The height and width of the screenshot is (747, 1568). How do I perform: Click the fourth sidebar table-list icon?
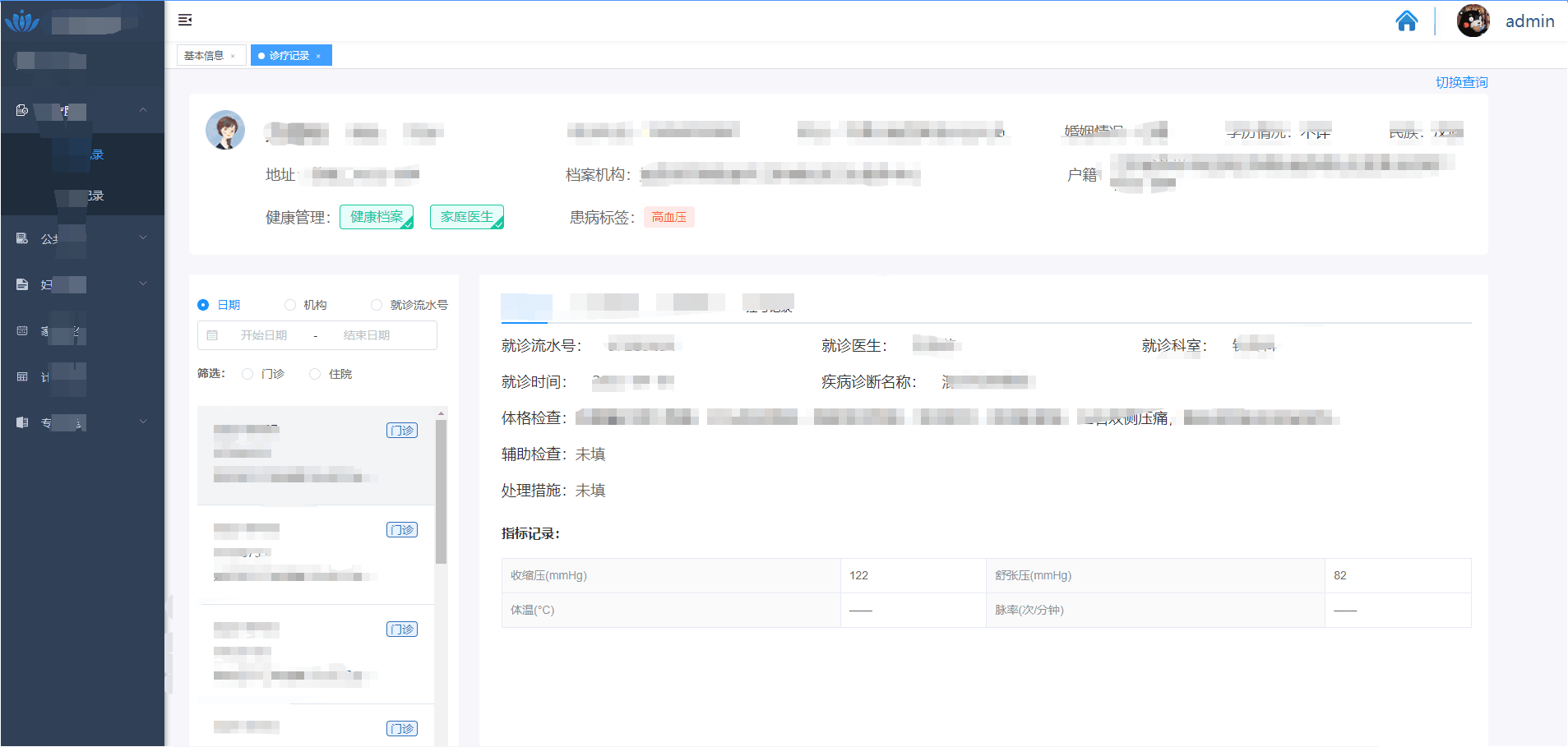[x=22, y=330]
